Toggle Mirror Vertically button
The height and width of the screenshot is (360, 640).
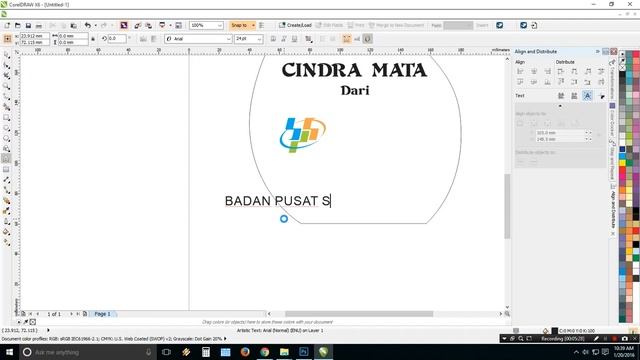coord(153,39)
